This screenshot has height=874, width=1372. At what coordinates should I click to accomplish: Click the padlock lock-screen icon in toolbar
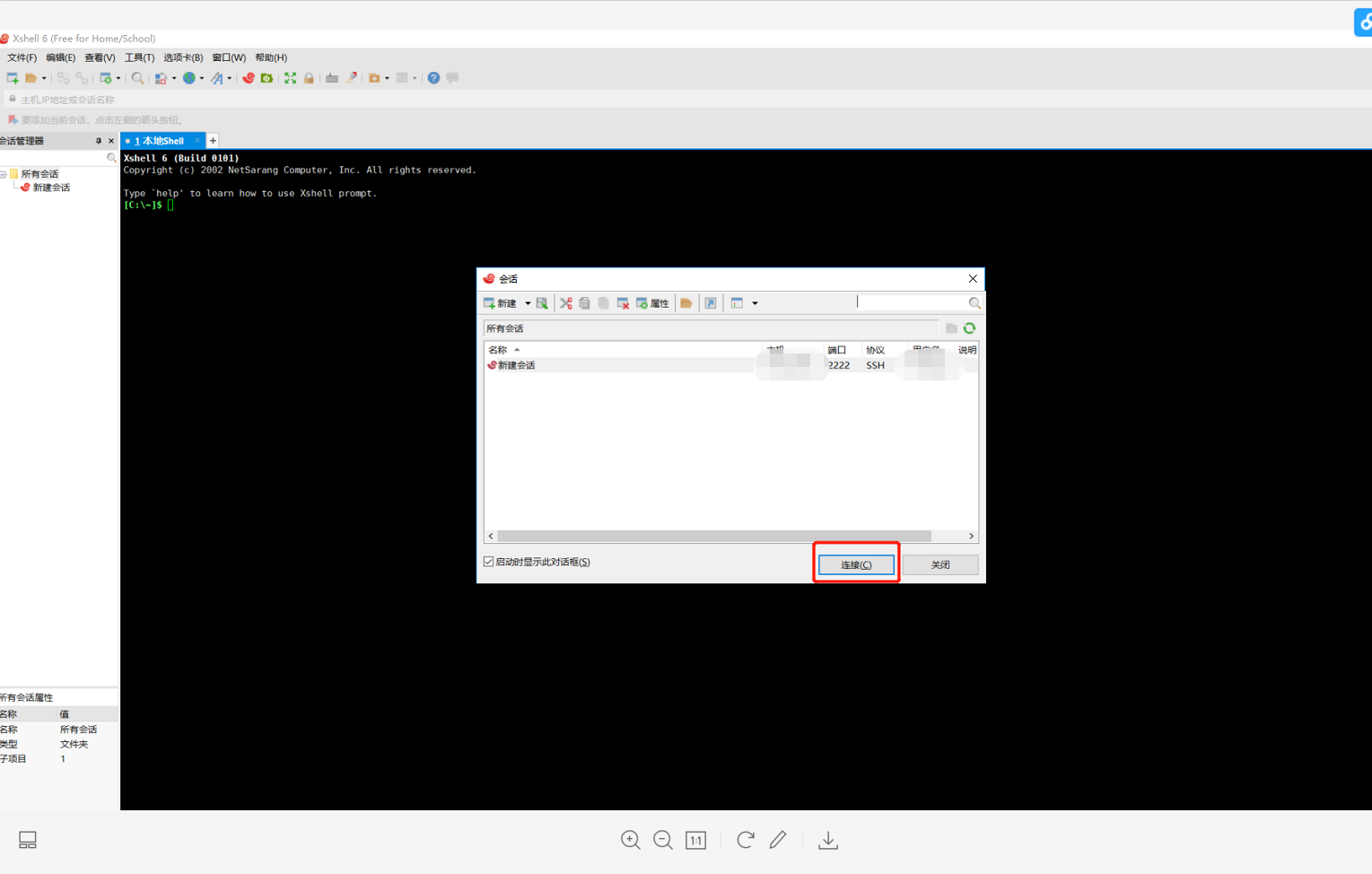coord(309,78)
